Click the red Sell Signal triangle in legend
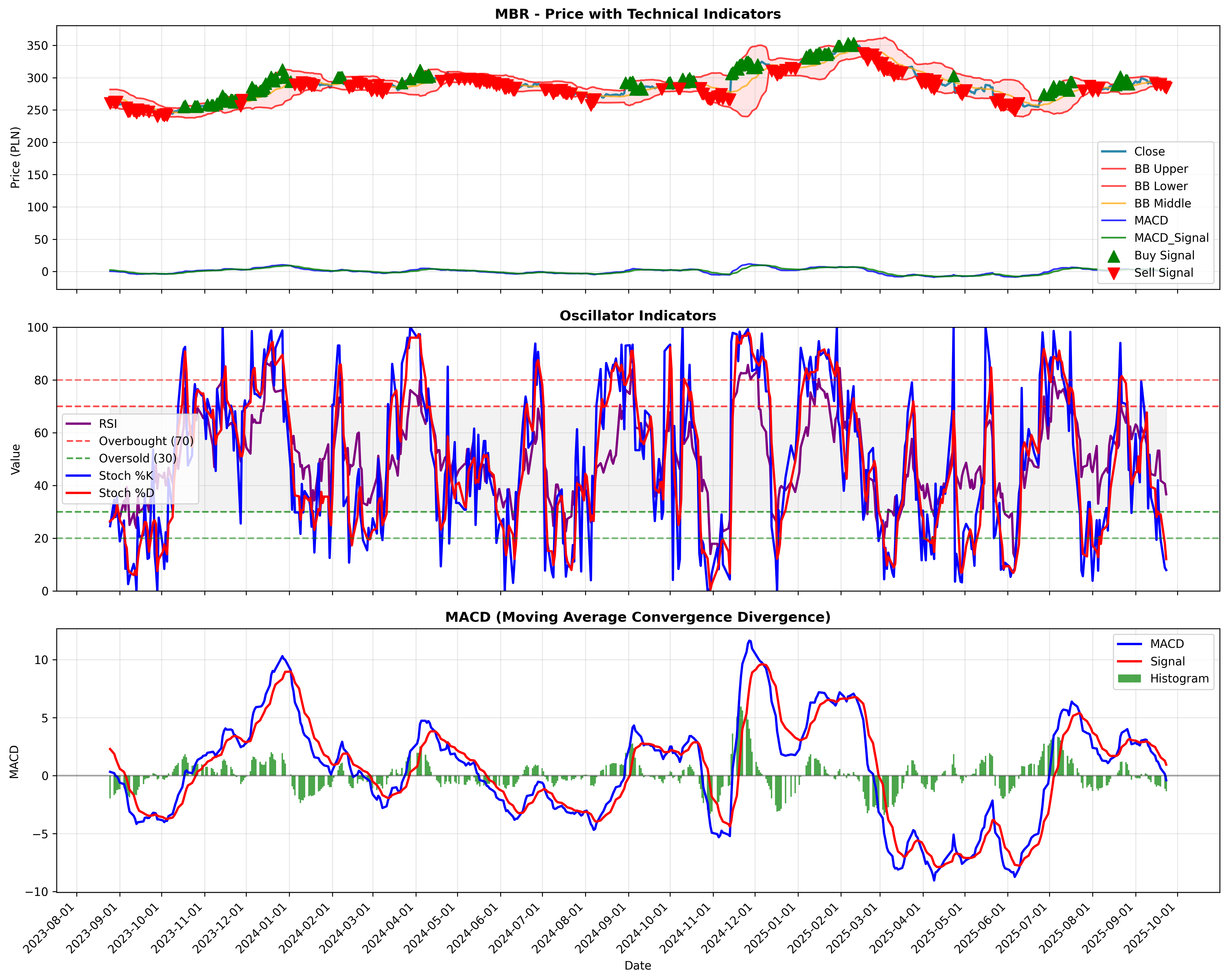The height and width of the screenshot is (980, 1228). 1113,273
